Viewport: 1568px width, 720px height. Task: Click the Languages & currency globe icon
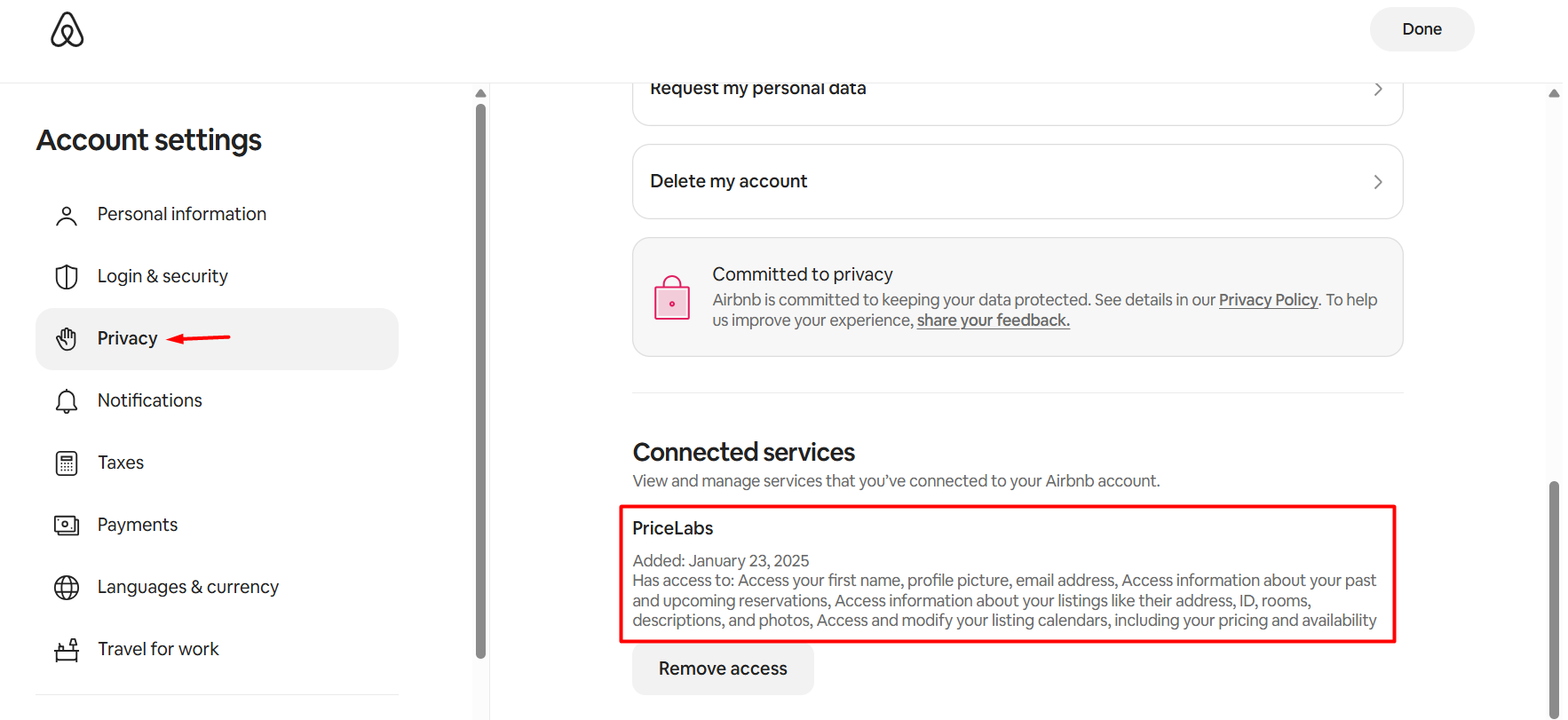pos(67,588)
